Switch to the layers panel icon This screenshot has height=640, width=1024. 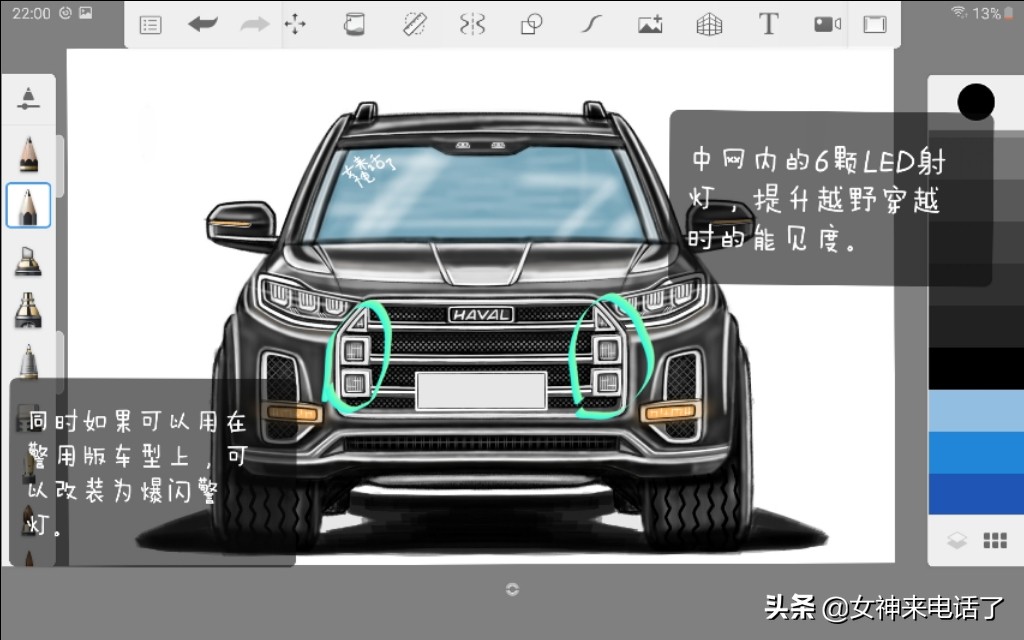957,541
